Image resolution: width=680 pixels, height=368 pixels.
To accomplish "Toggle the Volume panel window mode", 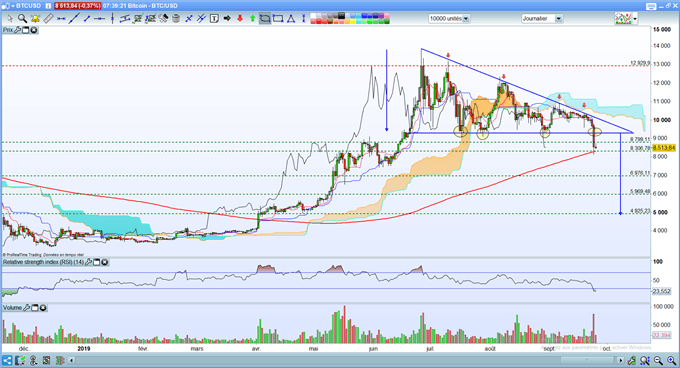I will [x=35, y=308].
